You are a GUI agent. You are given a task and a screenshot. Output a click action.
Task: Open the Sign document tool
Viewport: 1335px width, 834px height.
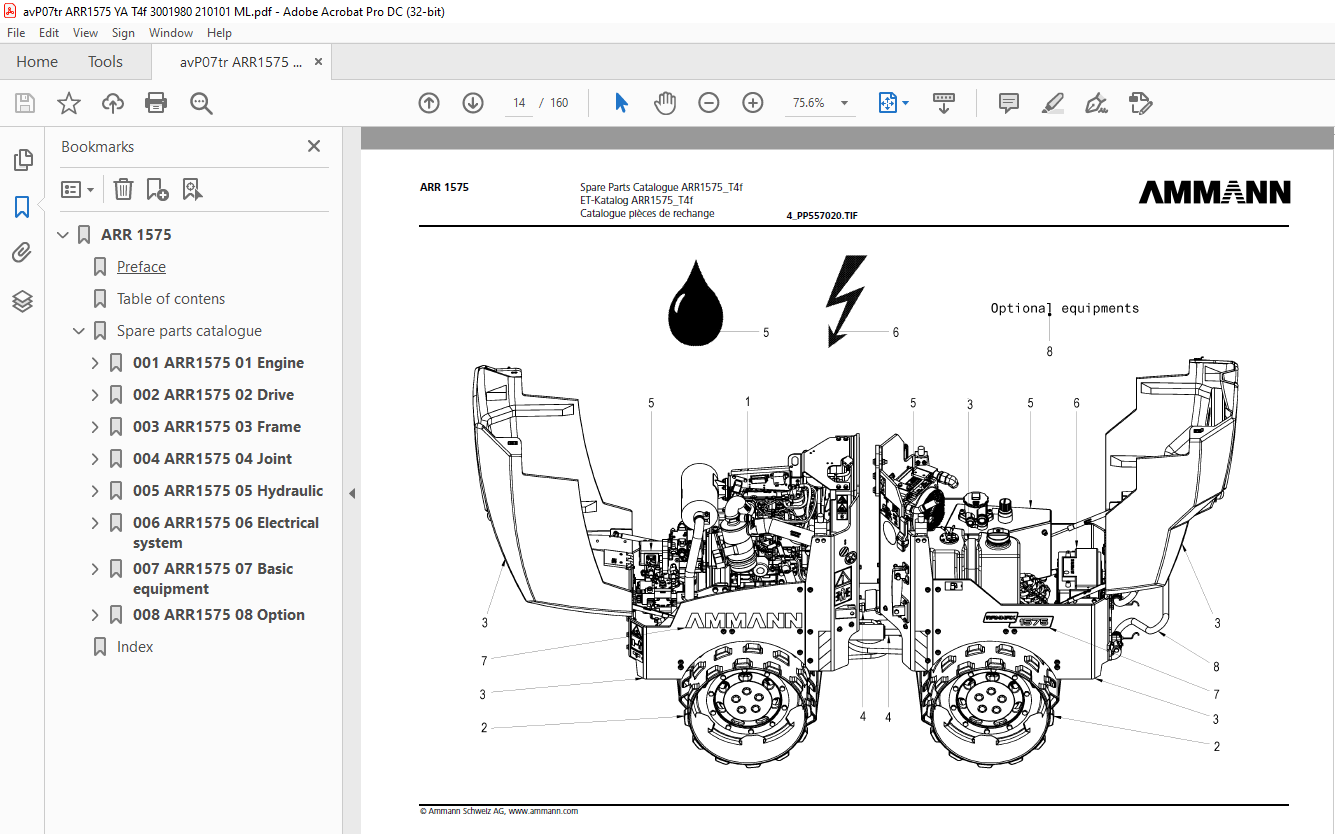[x=1096, y=103]
